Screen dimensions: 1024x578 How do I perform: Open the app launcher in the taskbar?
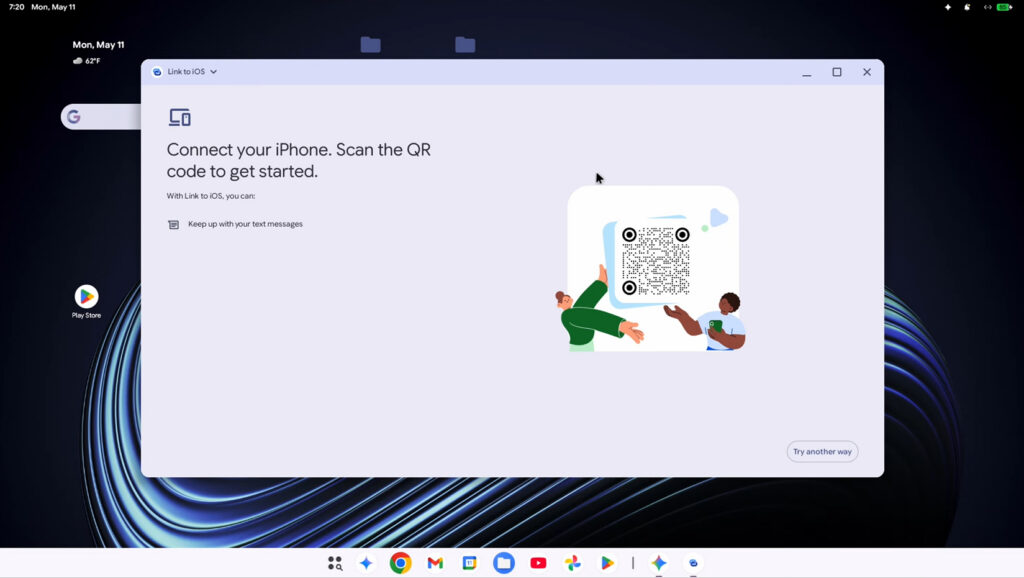coord(334,563)
